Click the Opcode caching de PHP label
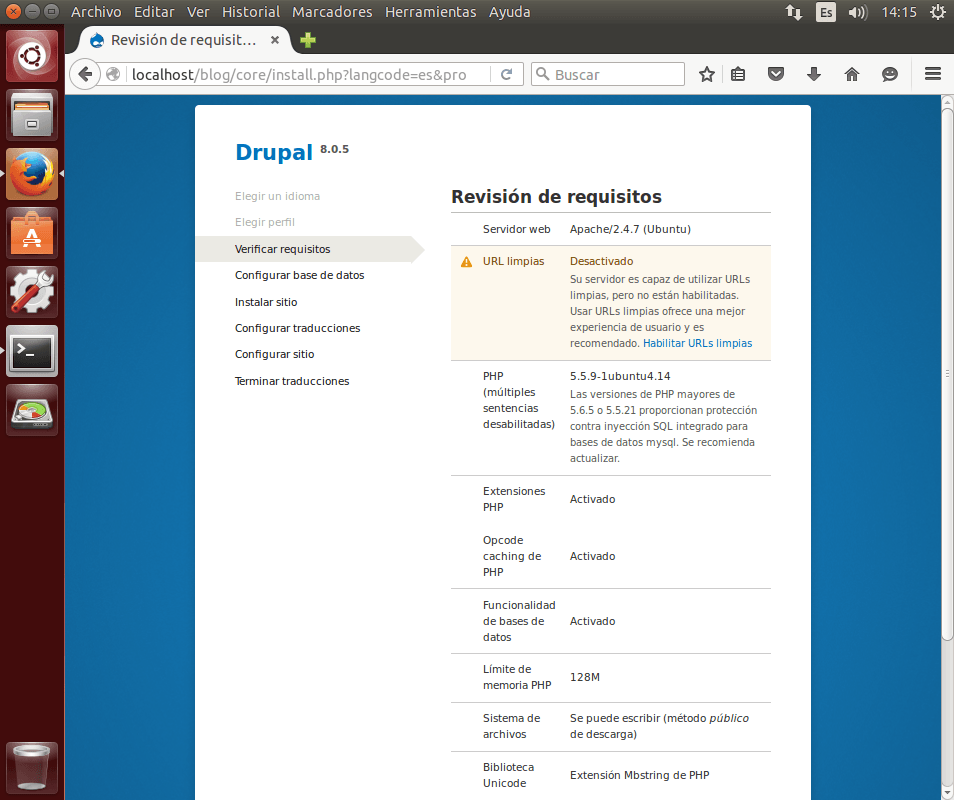 pyautogui.click(x=512, y=556)
